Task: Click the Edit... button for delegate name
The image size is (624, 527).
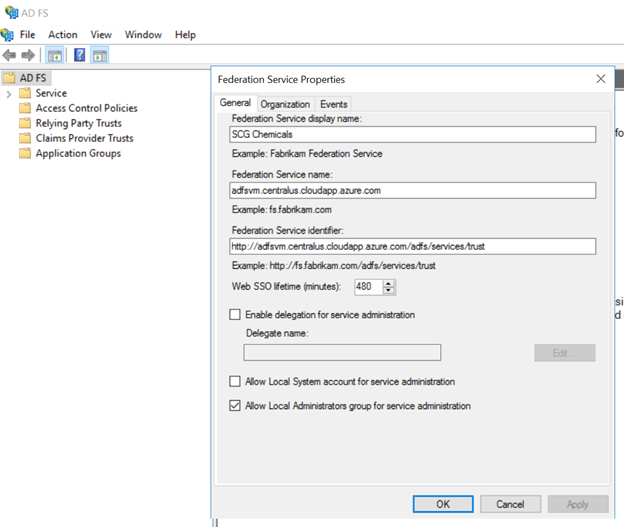Action: 565,353
